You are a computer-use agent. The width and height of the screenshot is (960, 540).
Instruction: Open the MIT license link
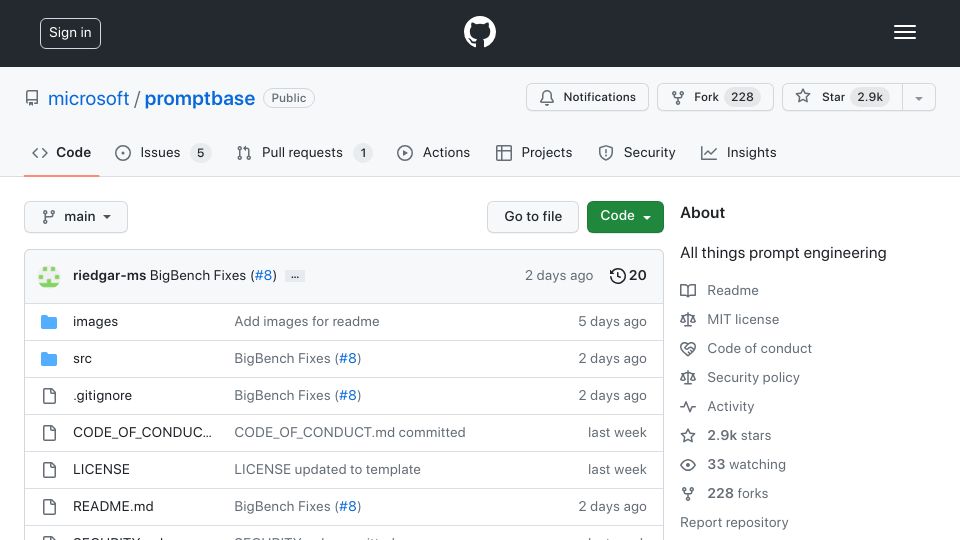743,320
